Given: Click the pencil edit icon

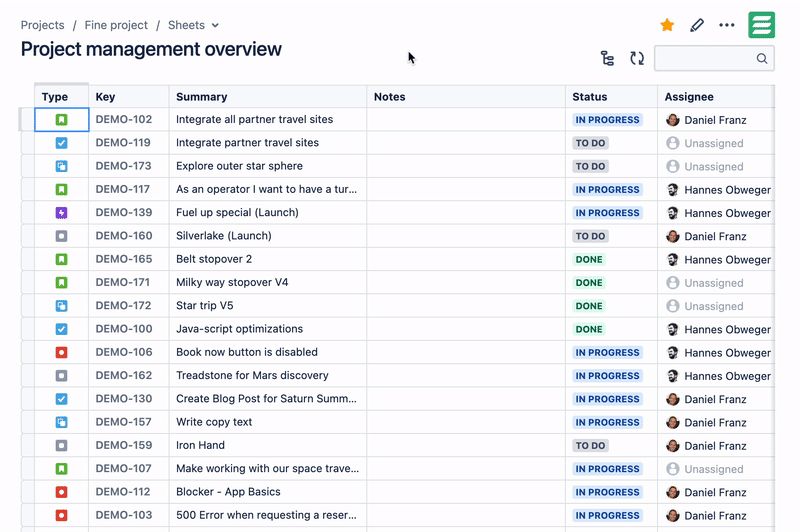Looking at the screenshot, I should coord(697,25).
